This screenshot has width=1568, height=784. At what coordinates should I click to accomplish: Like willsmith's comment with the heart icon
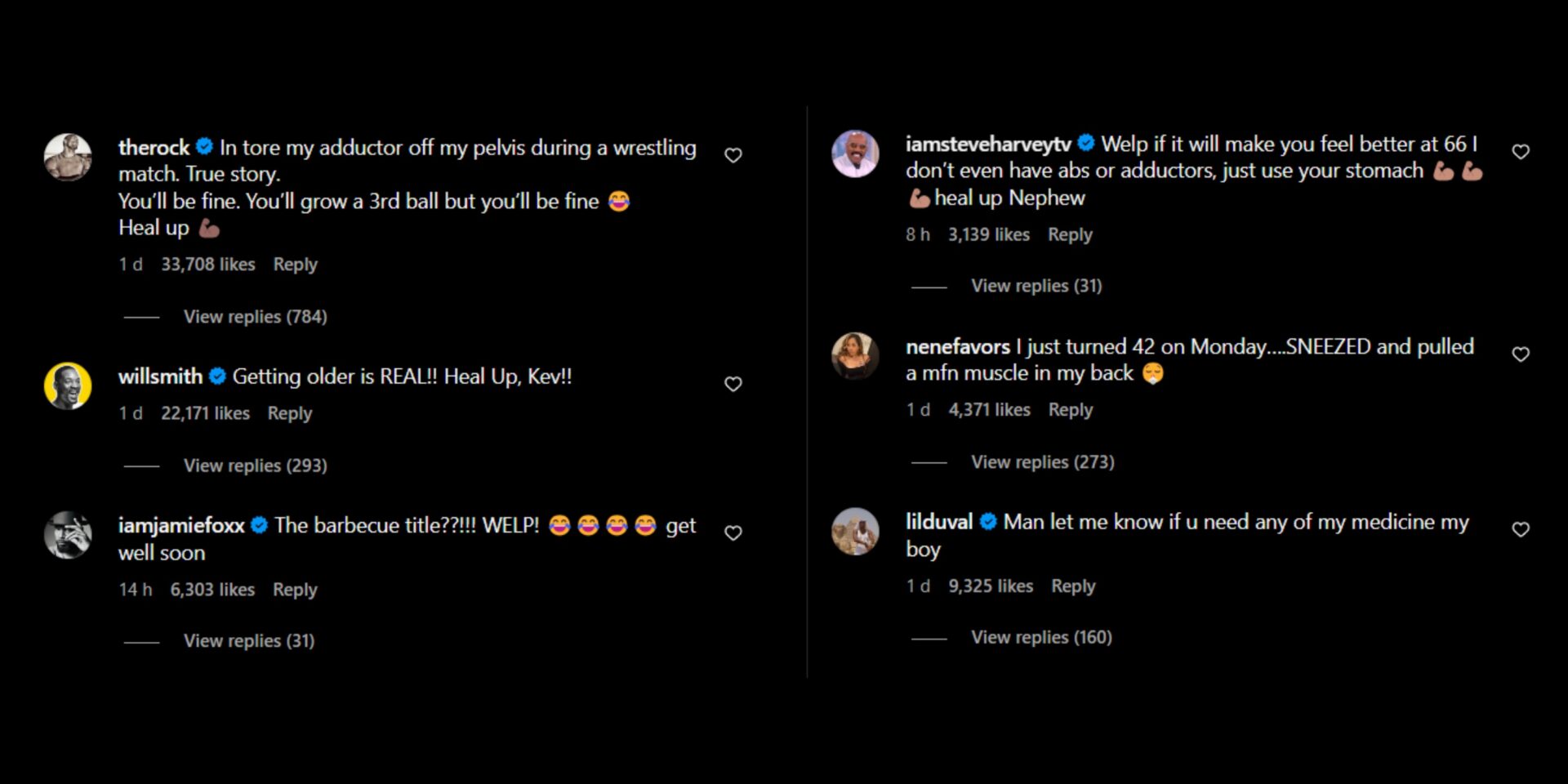733,384
